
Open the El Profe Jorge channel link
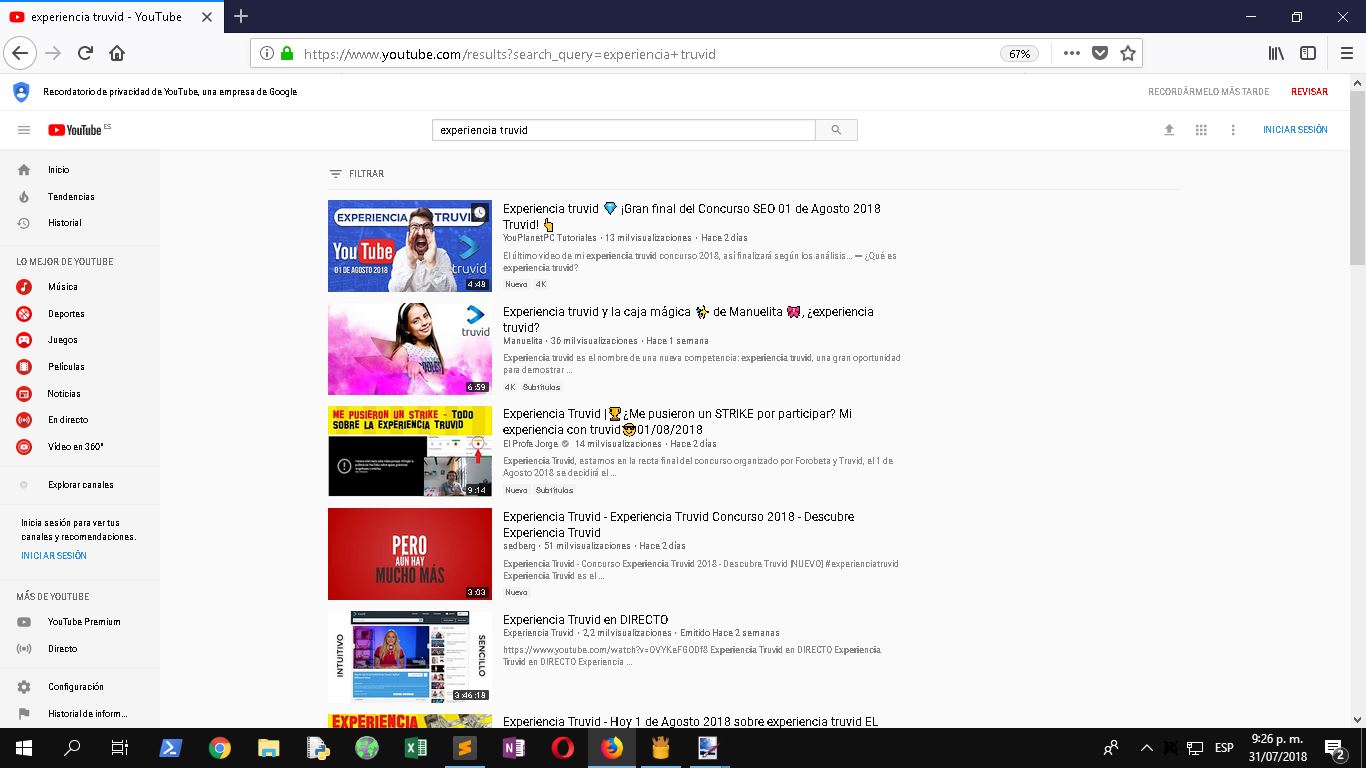pyautogui.click(x=531, y=444)
